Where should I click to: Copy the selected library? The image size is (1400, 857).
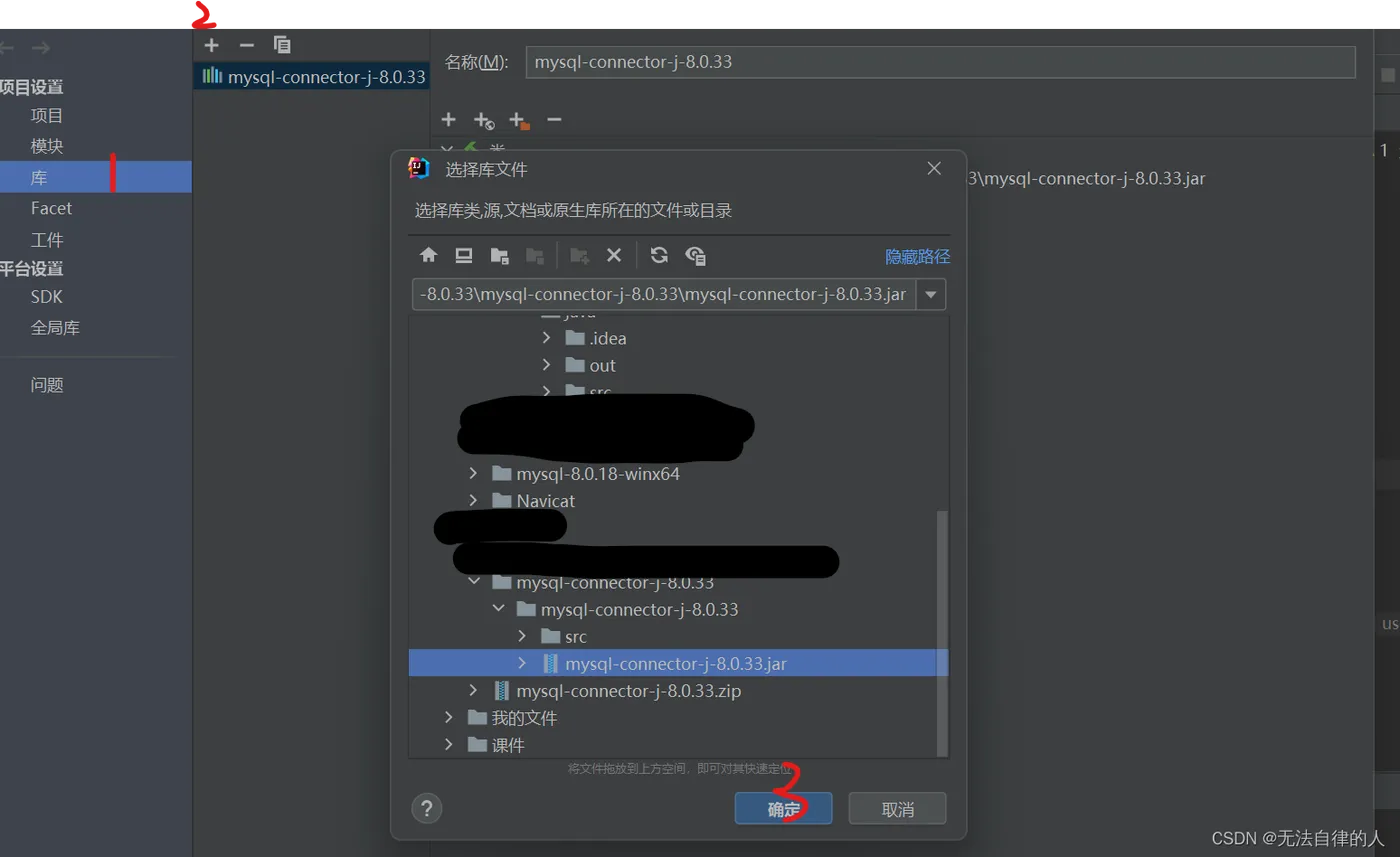(x=282, y=45)
